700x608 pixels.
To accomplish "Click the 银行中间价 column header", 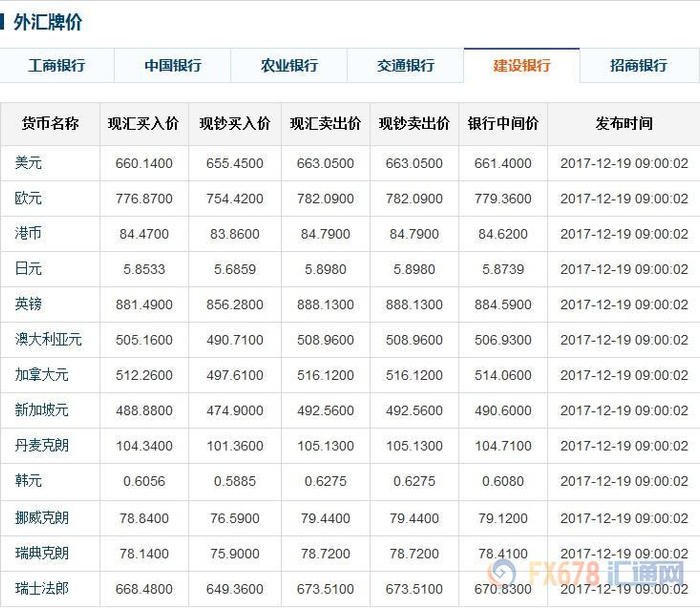I will pos(503,124).
